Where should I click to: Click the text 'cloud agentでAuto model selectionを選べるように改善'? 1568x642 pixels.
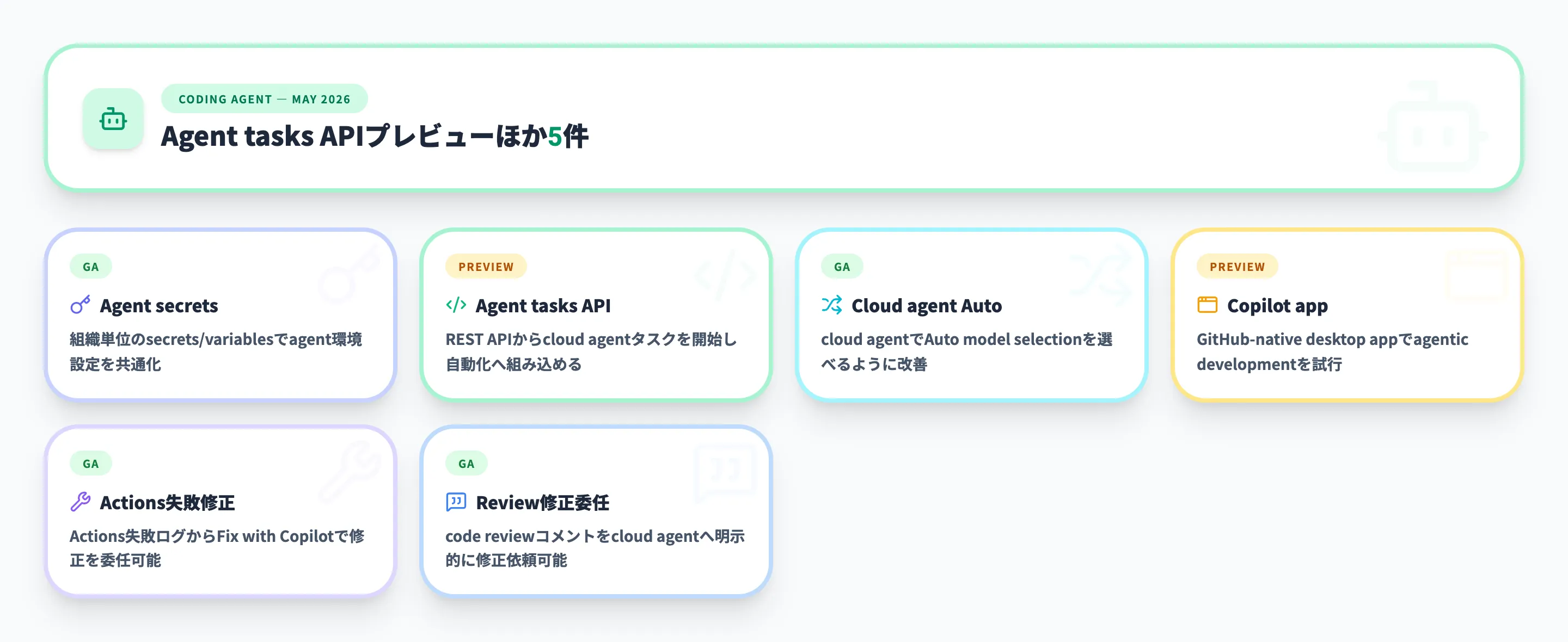coord(966,351)
